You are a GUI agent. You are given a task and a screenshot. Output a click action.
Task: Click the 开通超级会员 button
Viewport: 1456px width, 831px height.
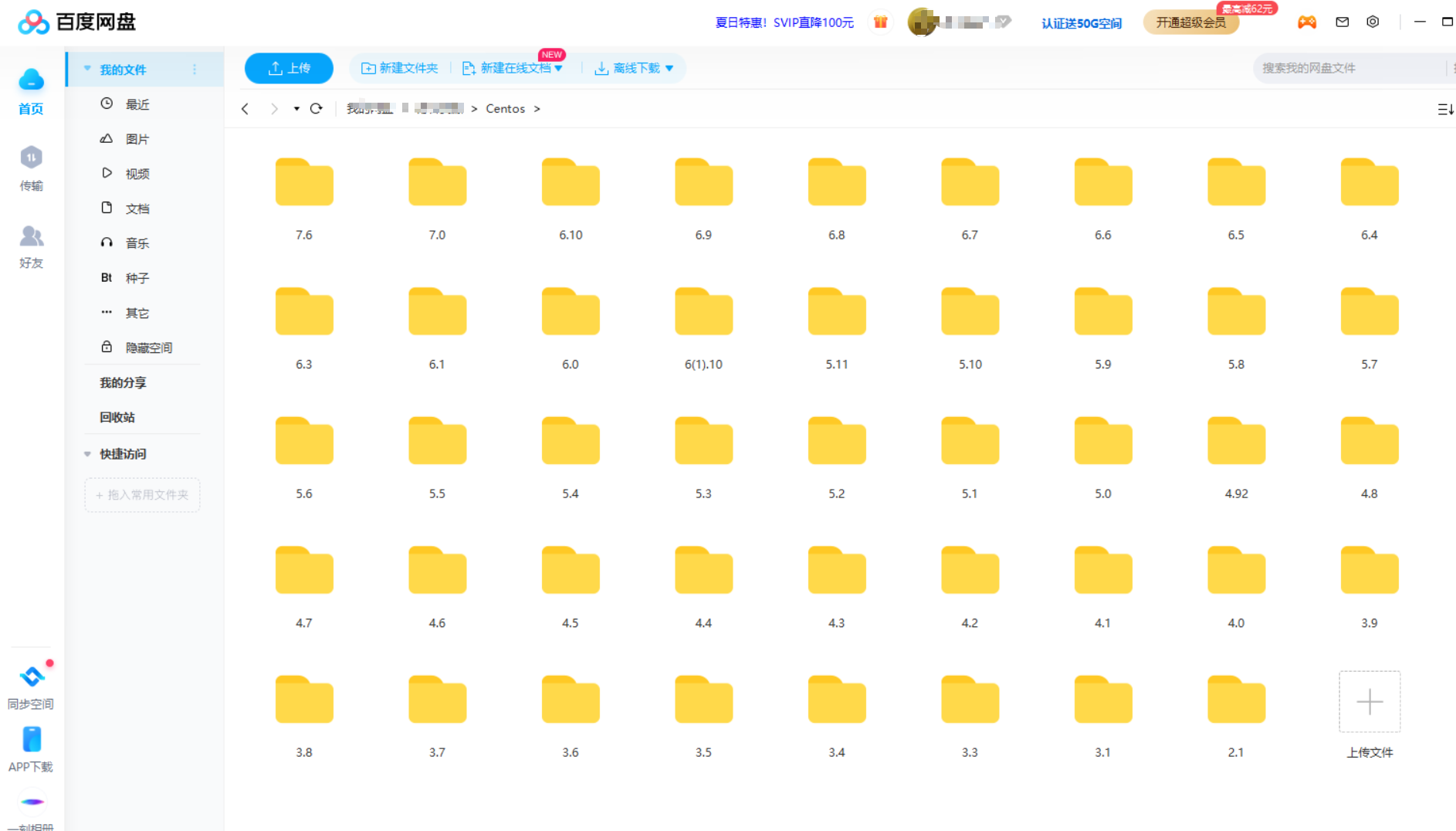[1190, 22]
